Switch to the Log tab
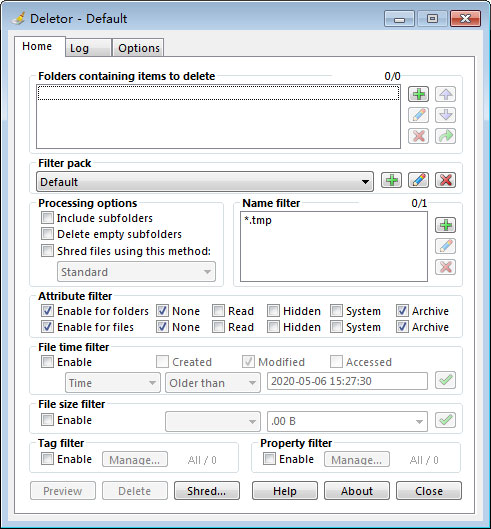The height and width of the screenshot is (529, 491). (88, 48)
